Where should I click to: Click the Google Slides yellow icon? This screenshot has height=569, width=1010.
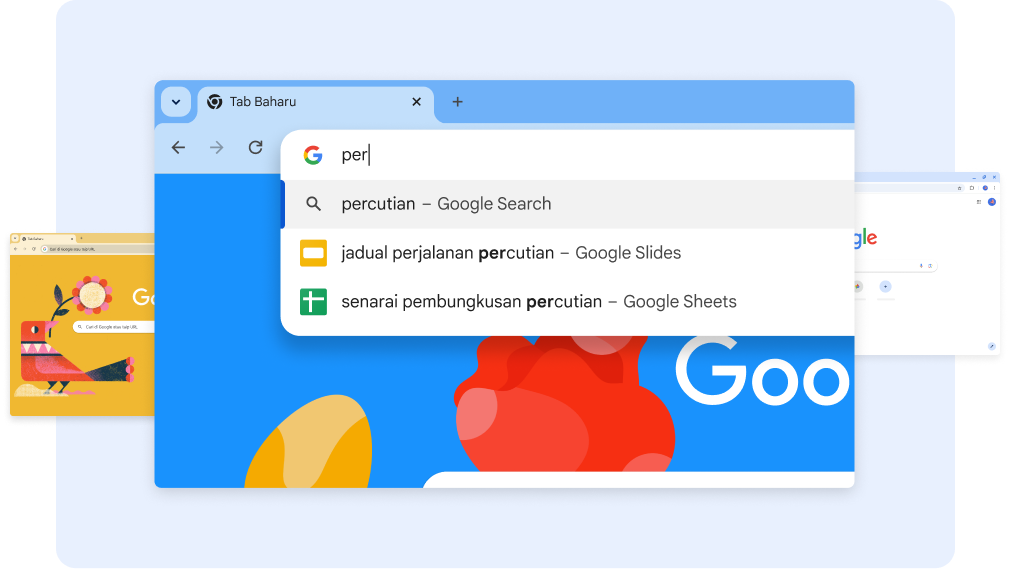tap(313, 253)
